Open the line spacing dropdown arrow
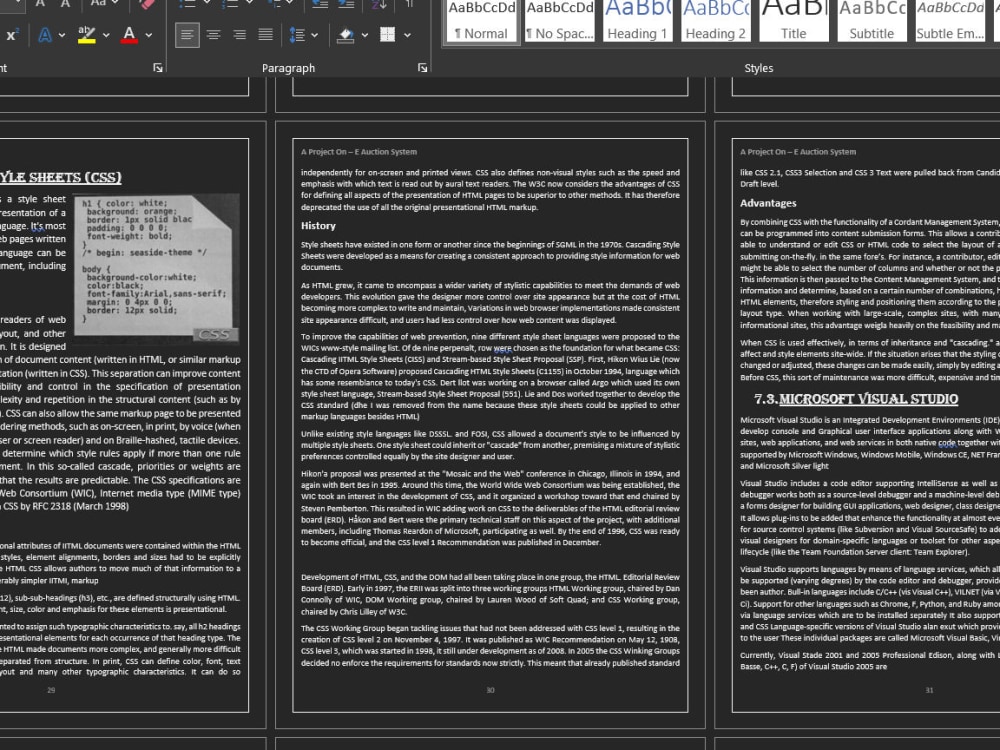The image size is (1000, 750). (x=314, y=35)
